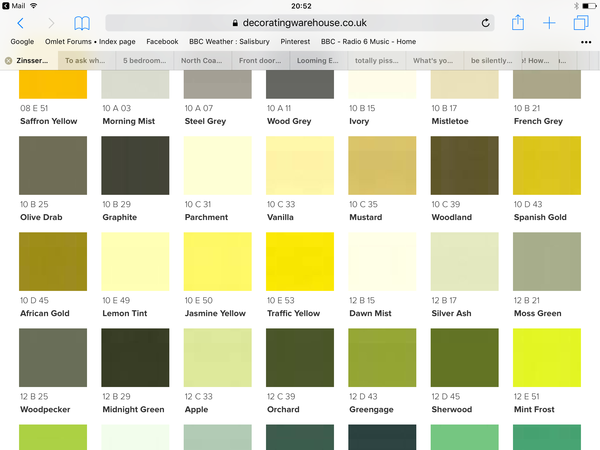
Task: Open the BBC Radio 6 Music bookmark
Action: 368,41
